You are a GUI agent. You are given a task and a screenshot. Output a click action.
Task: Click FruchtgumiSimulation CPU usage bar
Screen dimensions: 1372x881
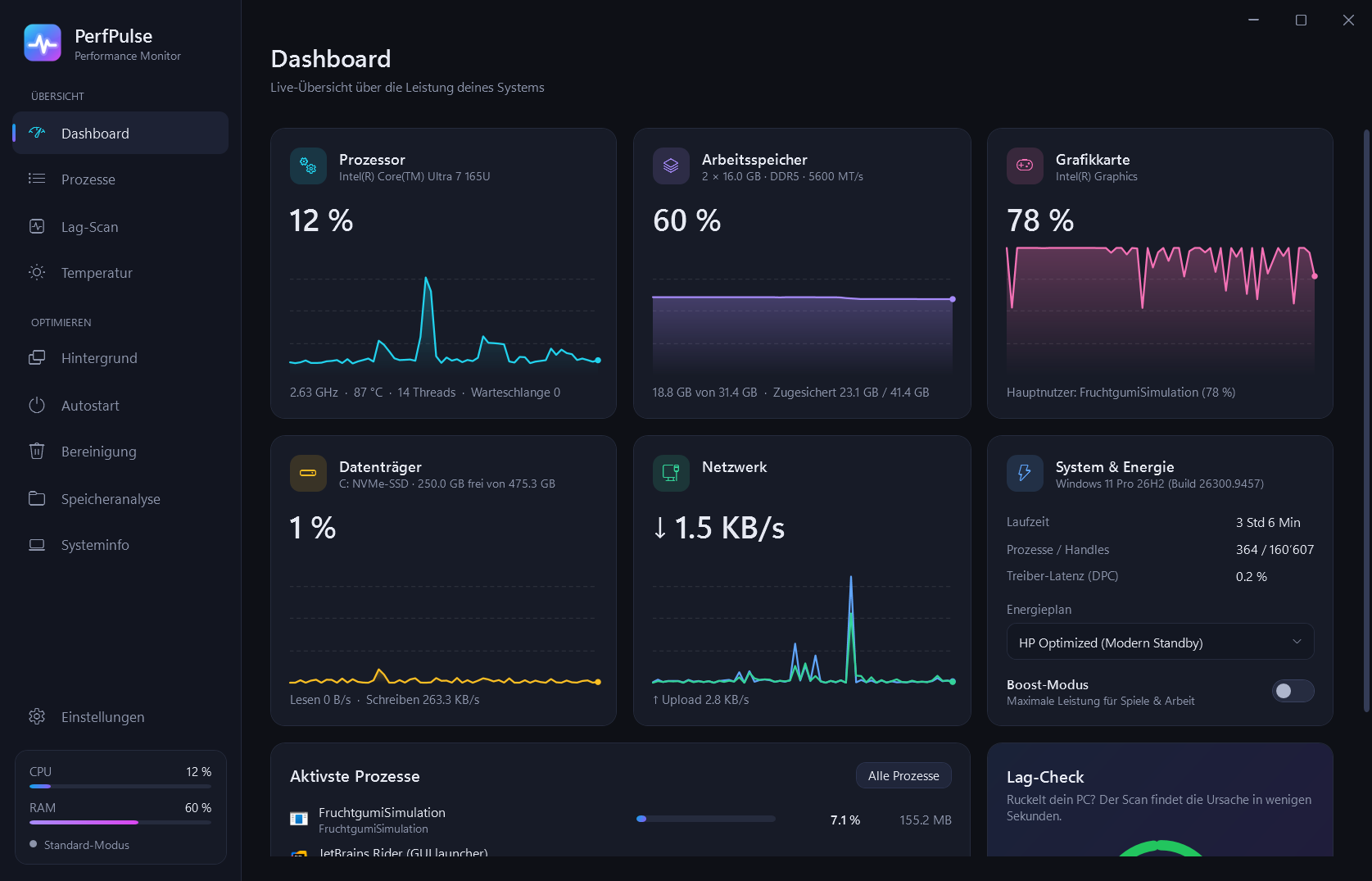[706, 819]
